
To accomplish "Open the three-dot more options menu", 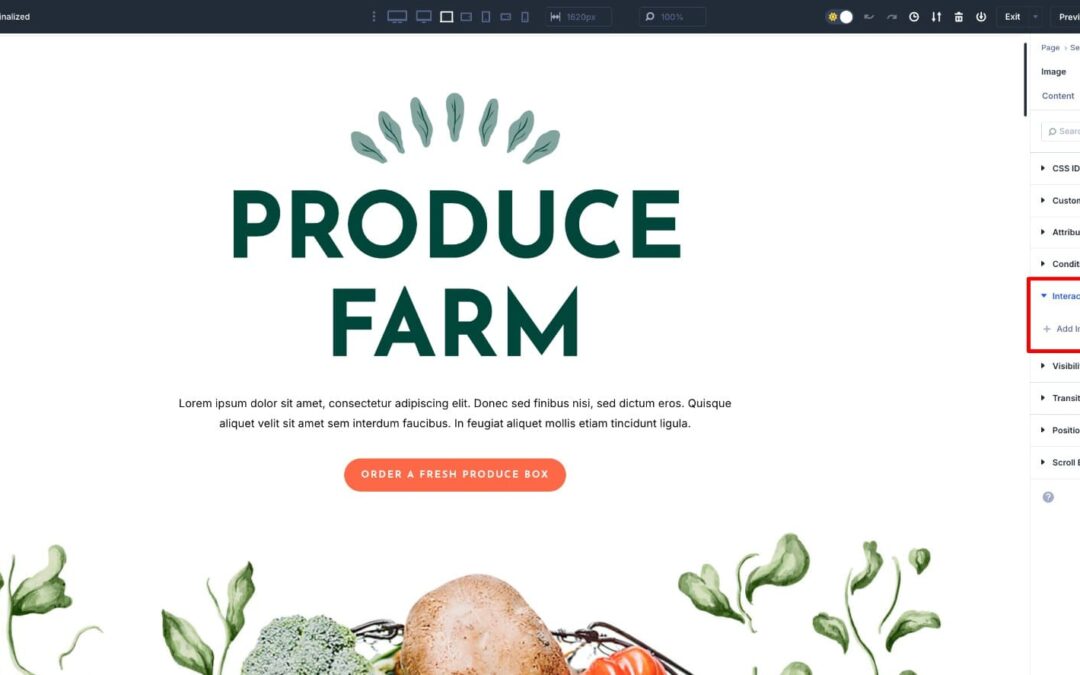I will tap(374, 17).
